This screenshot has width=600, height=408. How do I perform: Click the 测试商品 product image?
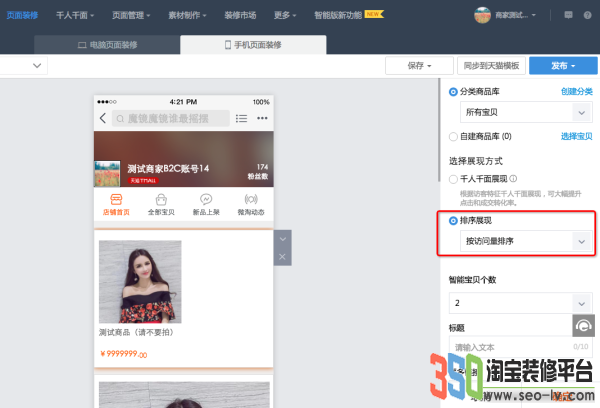coord(140,282)
